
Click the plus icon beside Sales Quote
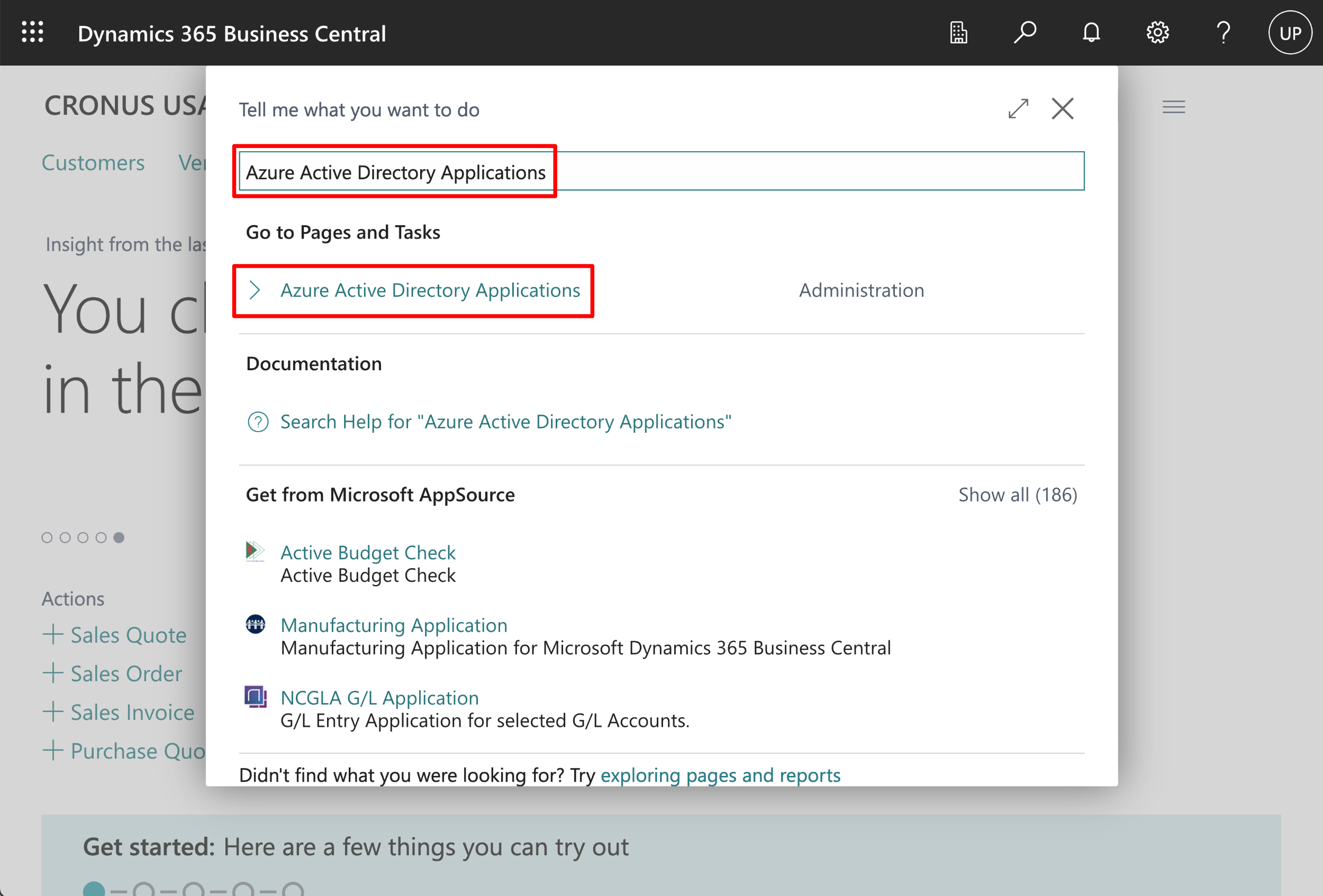coord(53,634)
